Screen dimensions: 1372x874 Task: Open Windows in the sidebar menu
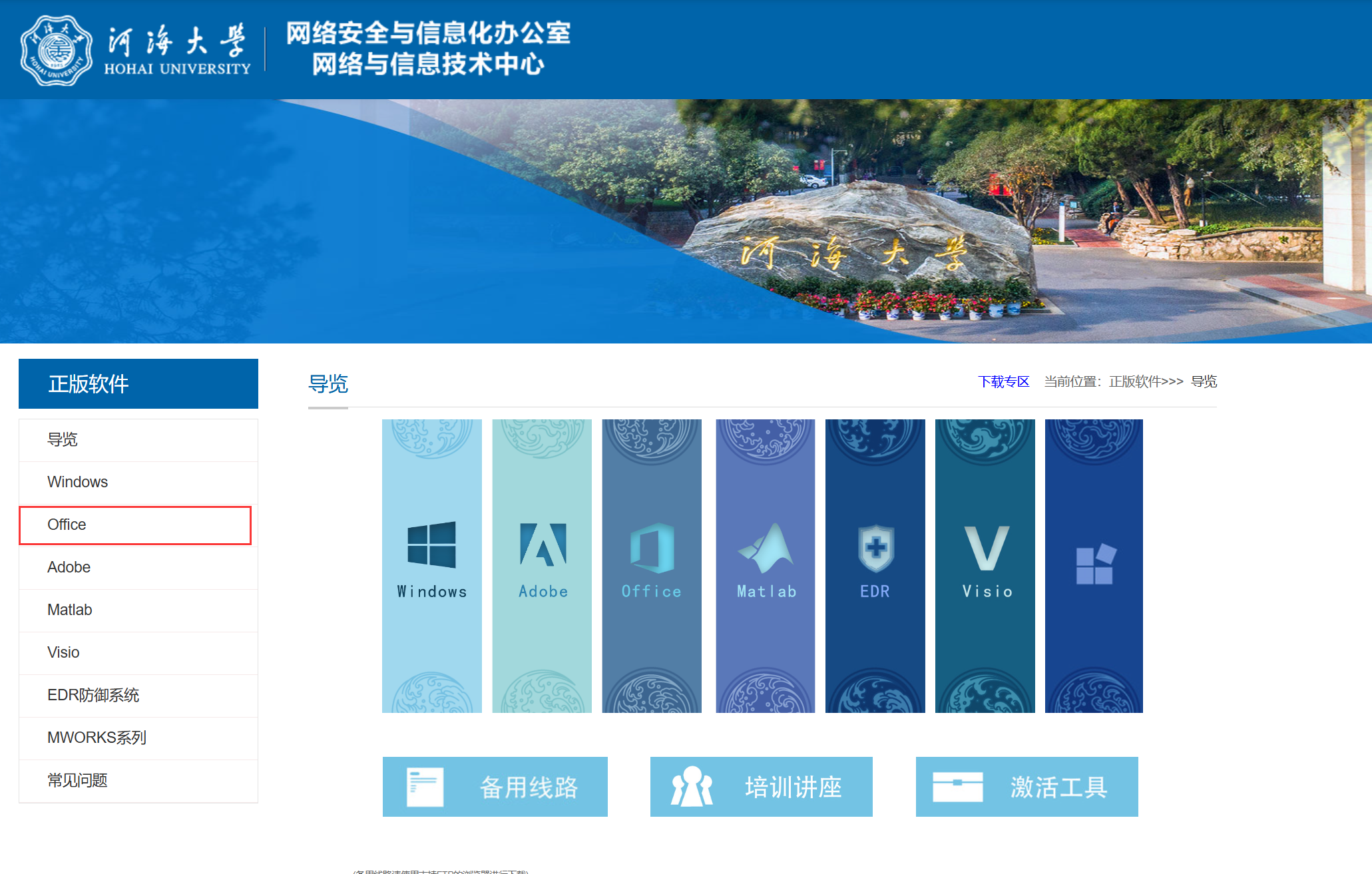click(x=77, y=482)
